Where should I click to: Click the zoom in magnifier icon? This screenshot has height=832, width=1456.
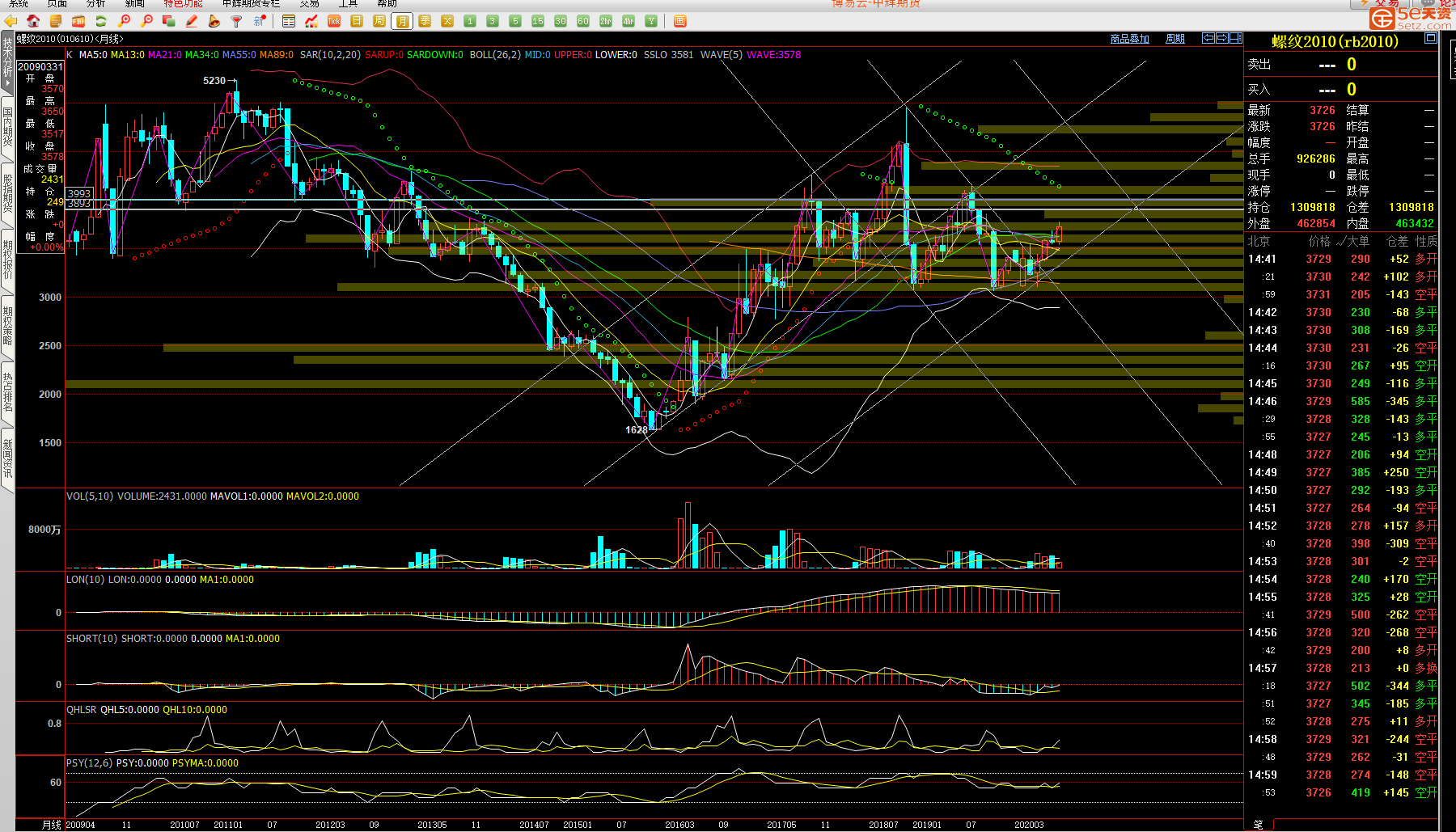(x=124, y=21)
